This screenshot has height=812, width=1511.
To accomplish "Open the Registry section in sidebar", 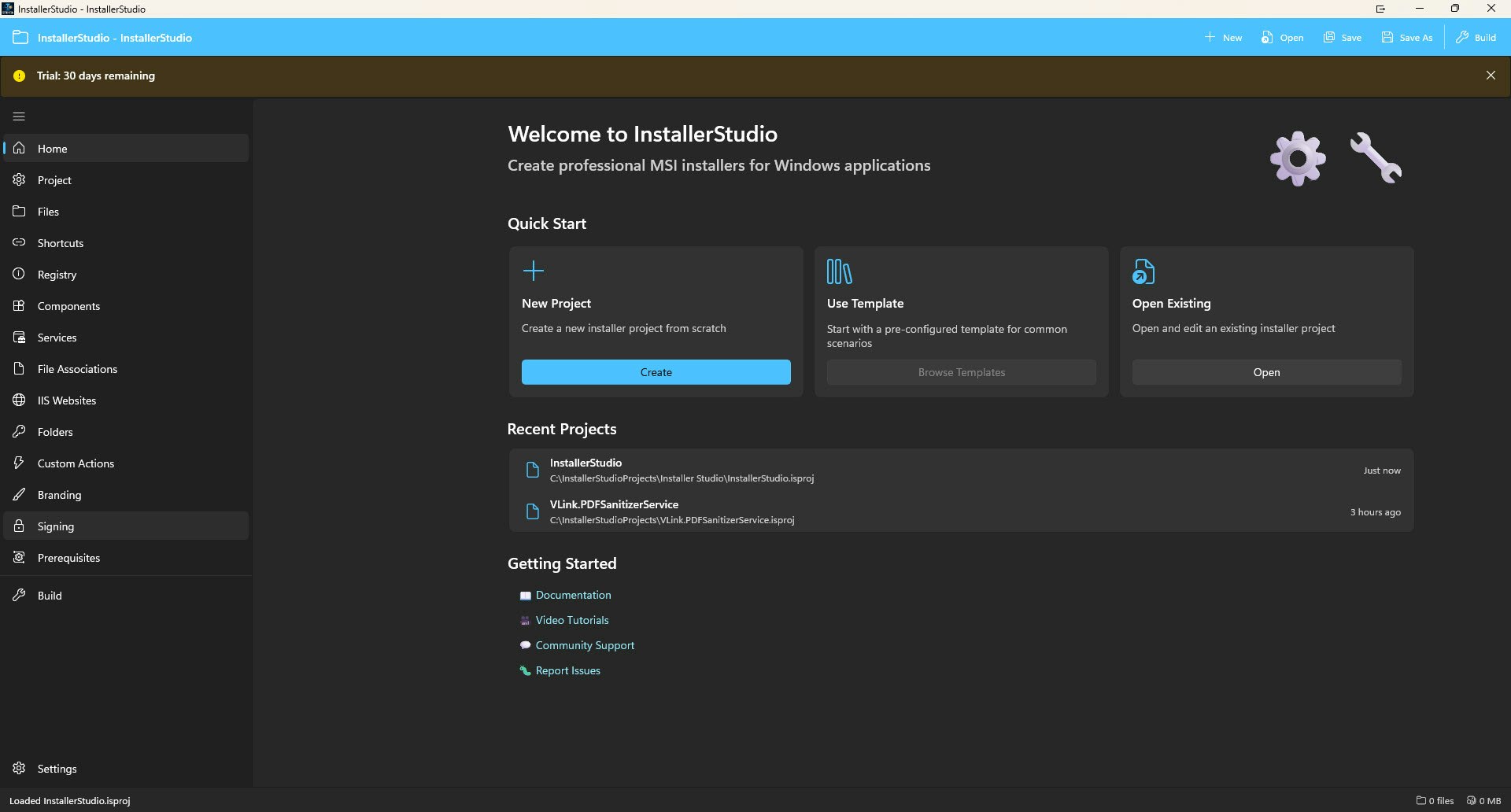I will [56, 274].
